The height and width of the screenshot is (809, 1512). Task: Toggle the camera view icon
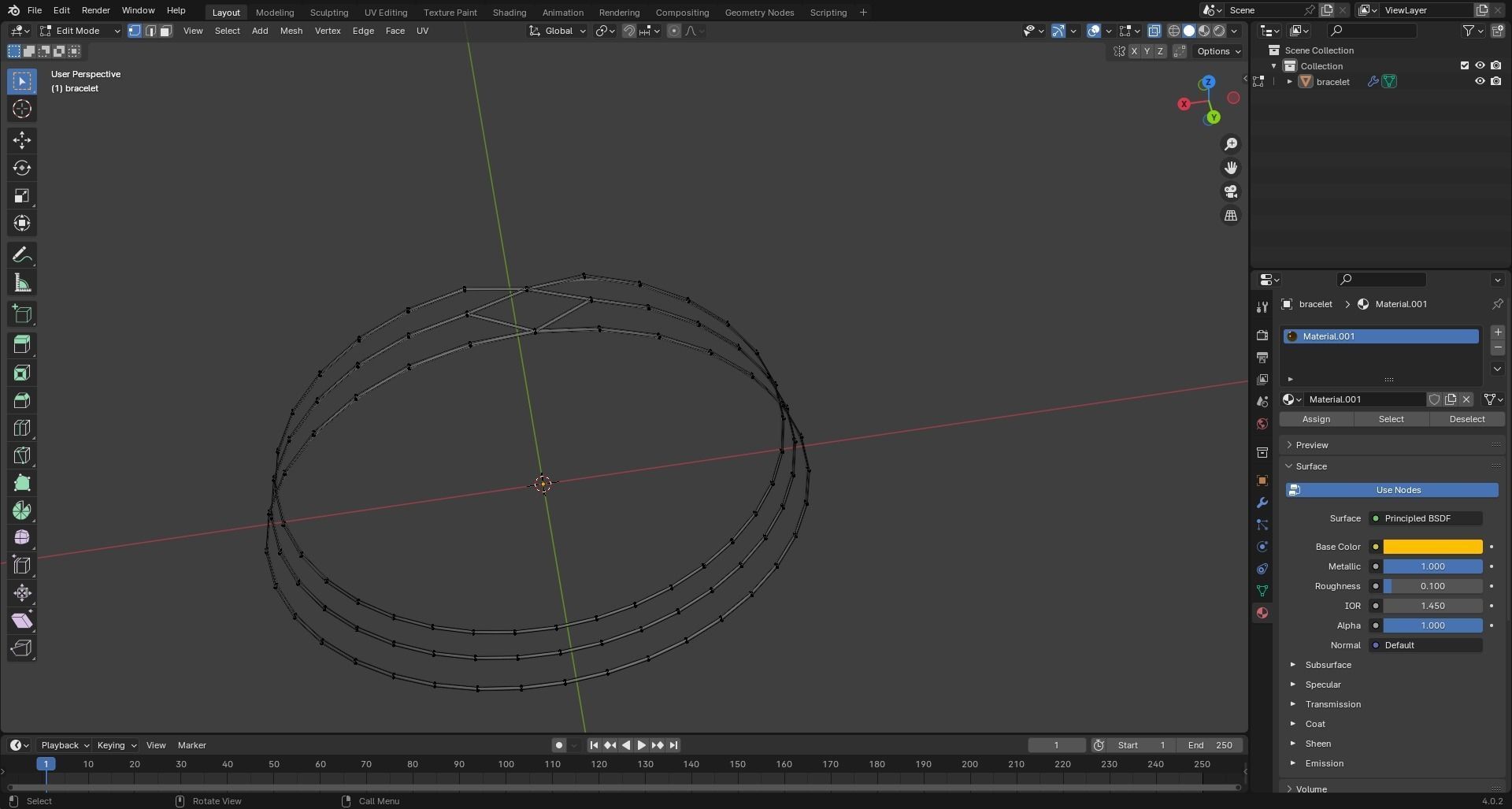coord(1230,191)
